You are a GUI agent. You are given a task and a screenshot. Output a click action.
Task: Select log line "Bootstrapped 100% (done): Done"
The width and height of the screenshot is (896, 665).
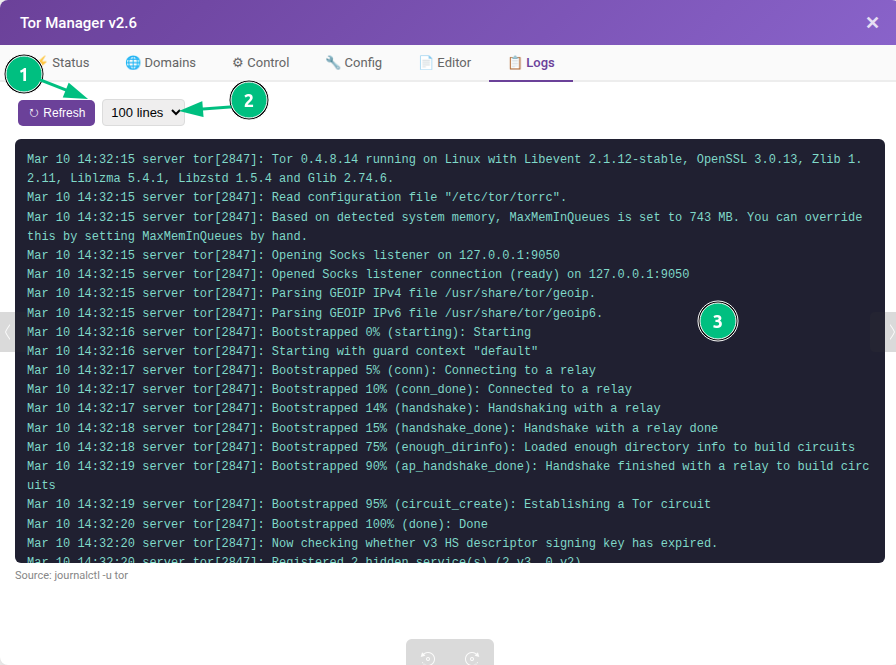(257, 524)
